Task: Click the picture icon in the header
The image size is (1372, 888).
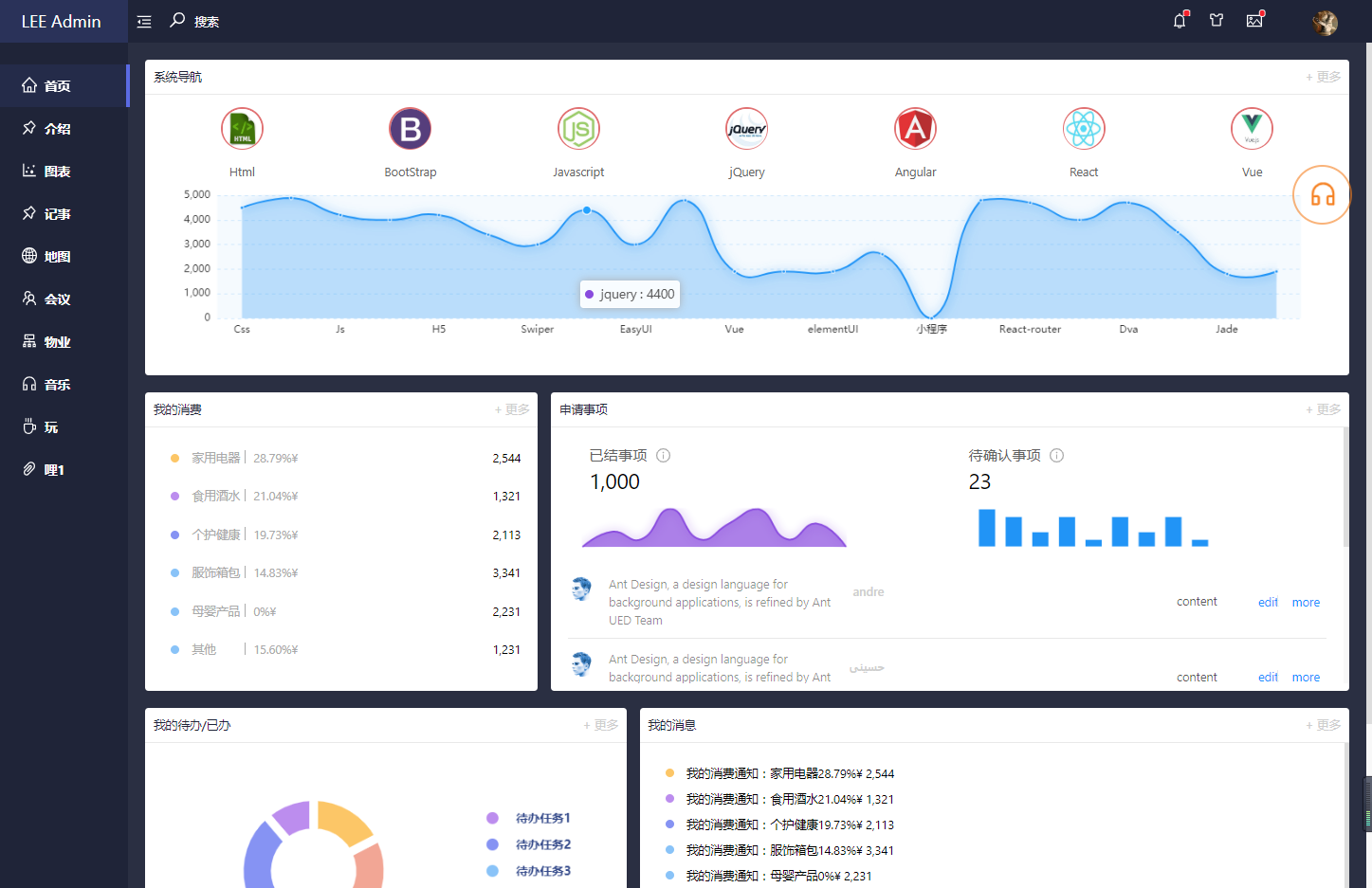Action: tap(1254, 20)
